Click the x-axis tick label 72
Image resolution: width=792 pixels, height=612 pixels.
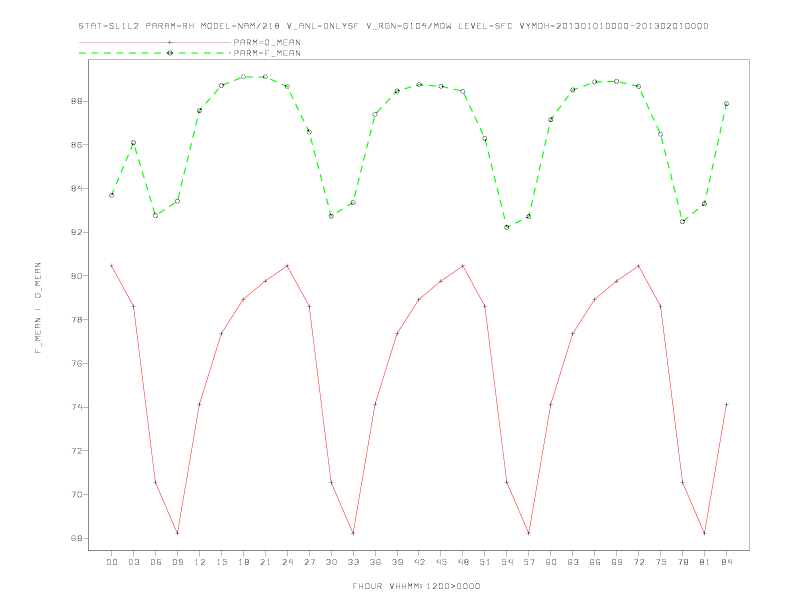point(638,562)
